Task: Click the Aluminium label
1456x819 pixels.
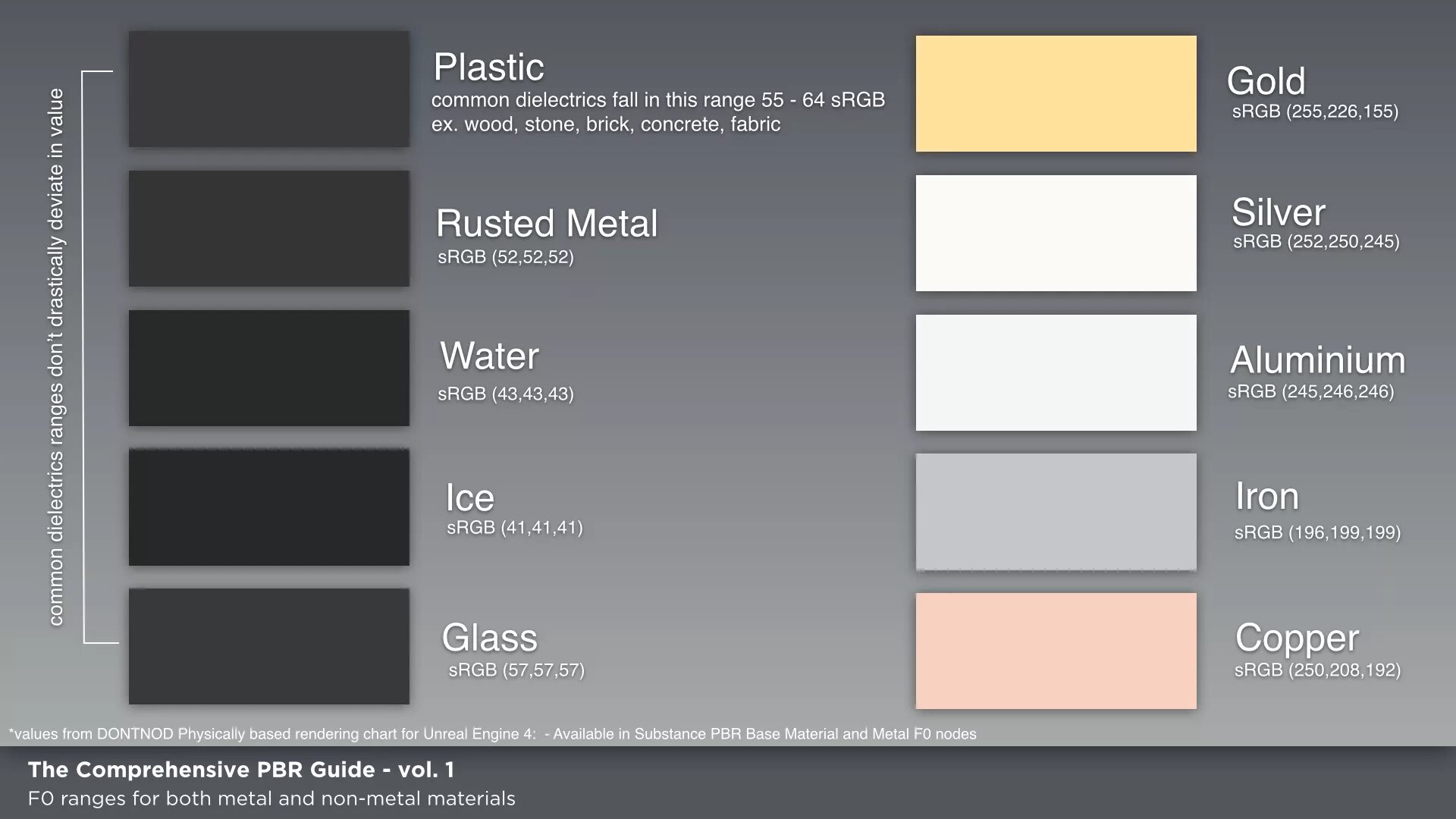Action: point(1317,360)
